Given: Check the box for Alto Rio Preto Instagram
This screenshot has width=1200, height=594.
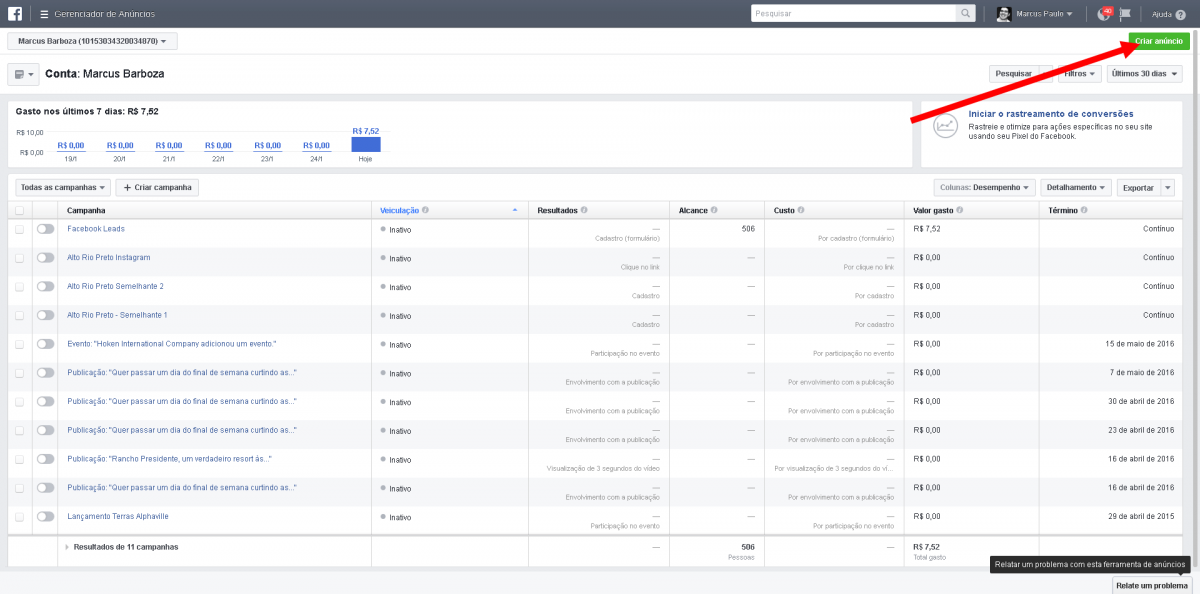Looking at the screenshot, I should tap(19, 258).
